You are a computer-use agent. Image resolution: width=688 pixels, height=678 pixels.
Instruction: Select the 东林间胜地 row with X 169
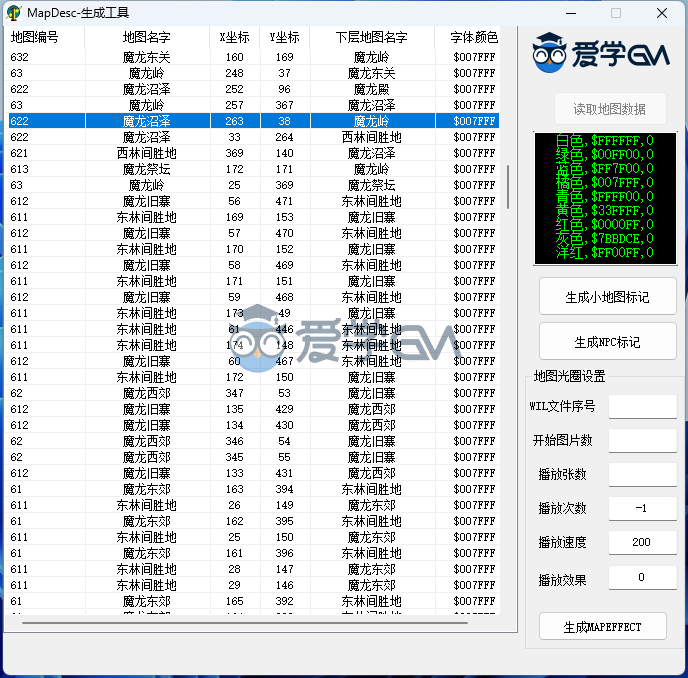click(254, 217)
